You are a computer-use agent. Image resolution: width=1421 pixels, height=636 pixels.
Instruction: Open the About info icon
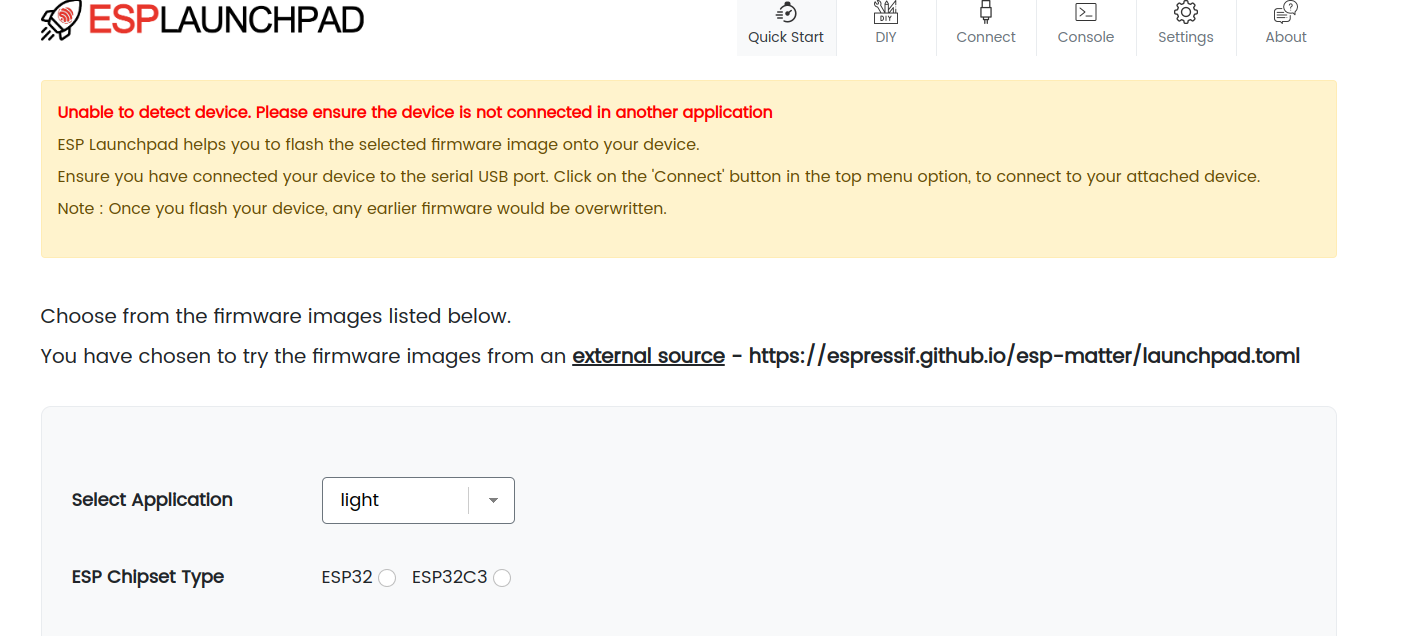[x=1285, y=12]
